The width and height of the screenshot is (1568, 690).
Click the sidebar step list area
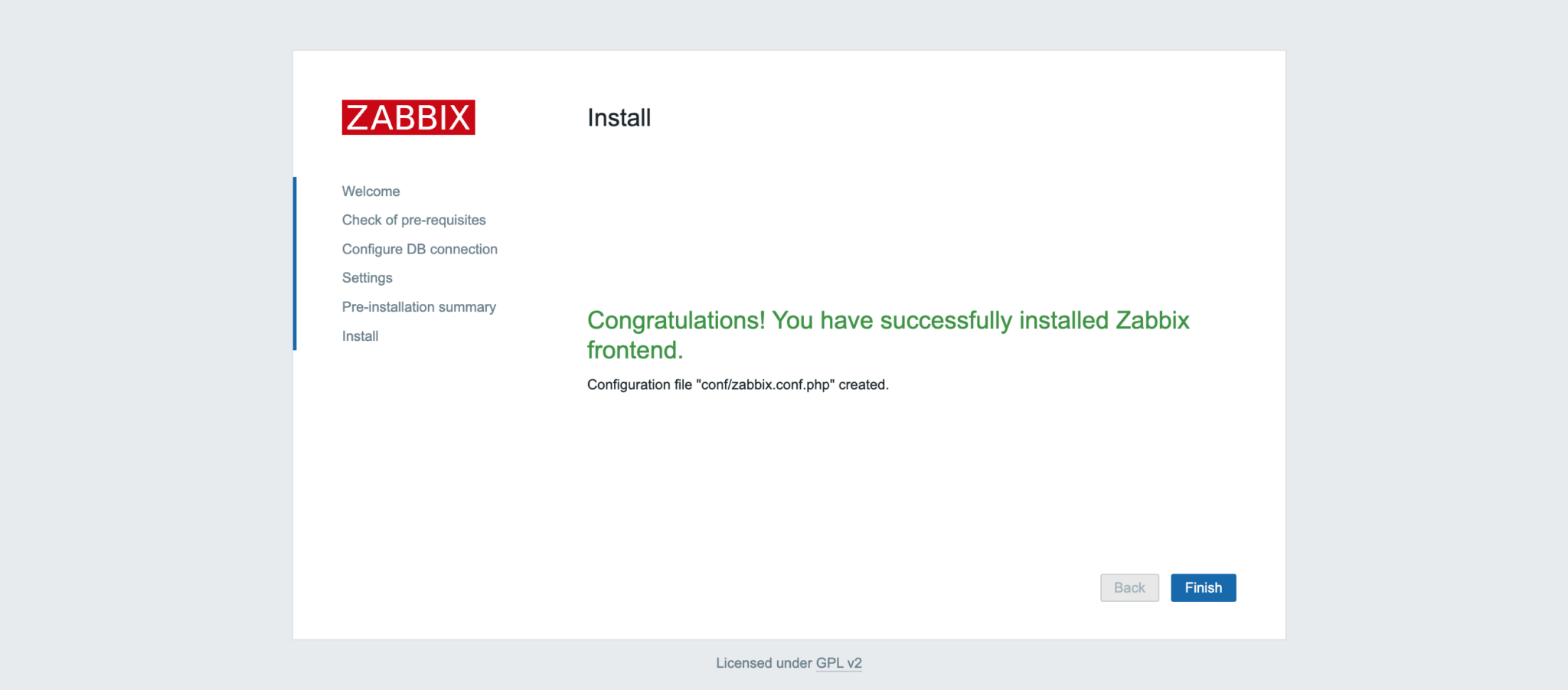[x=419, y=263]
